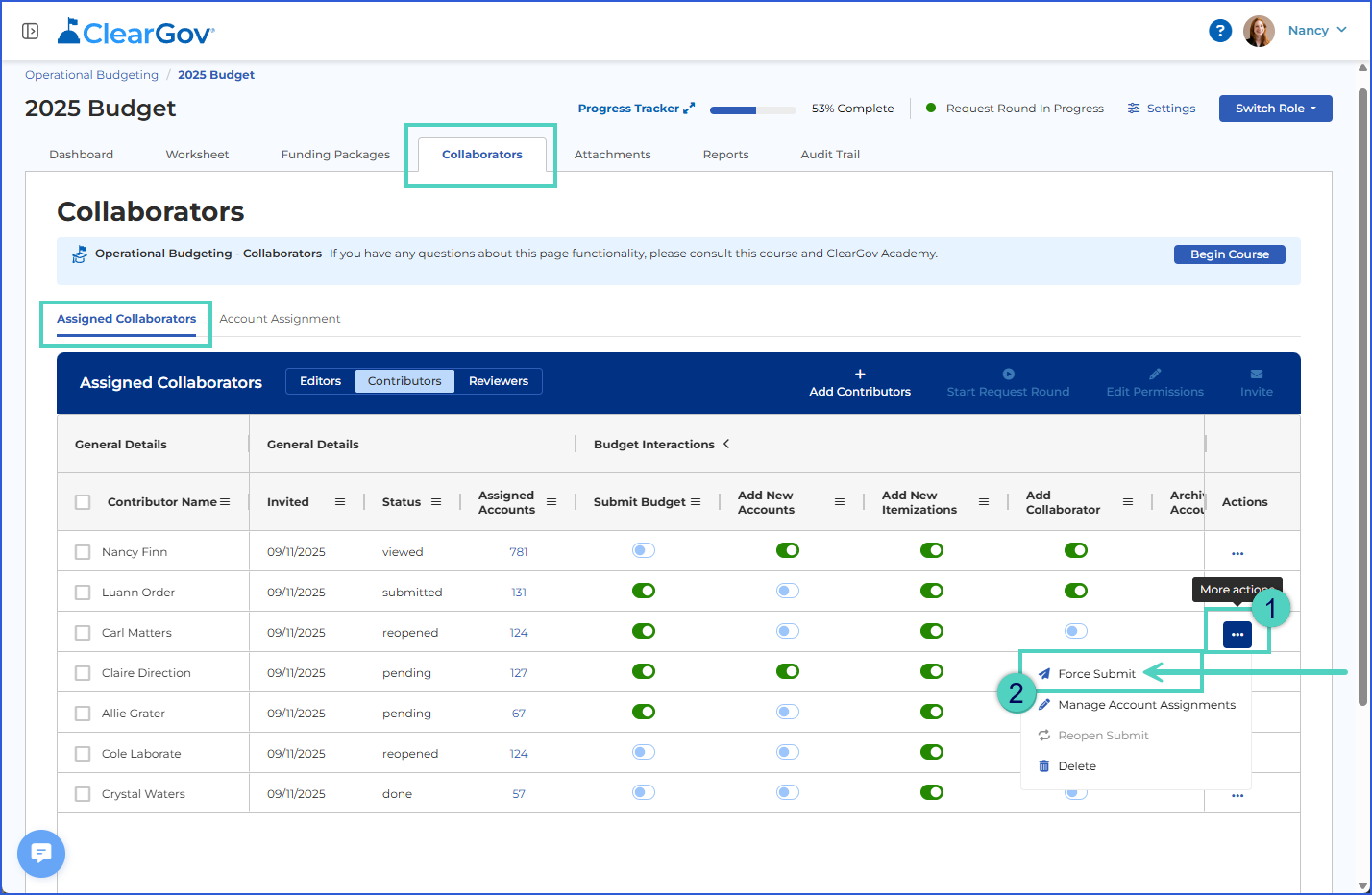The height and width of the screenshot is (895, 1372).
Task: Open the chat support bubble
Action: (41, 853)
